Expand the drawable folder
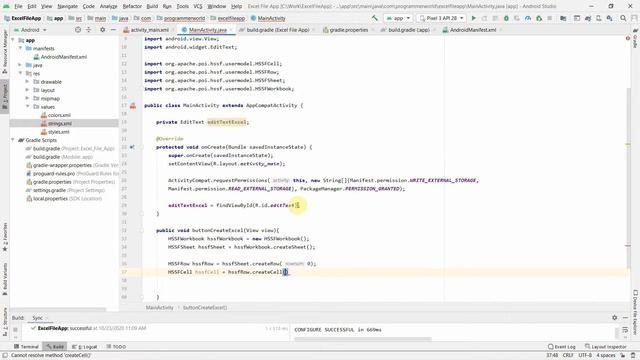This screenshot has height=360, width=640. [x=27, y=82]
